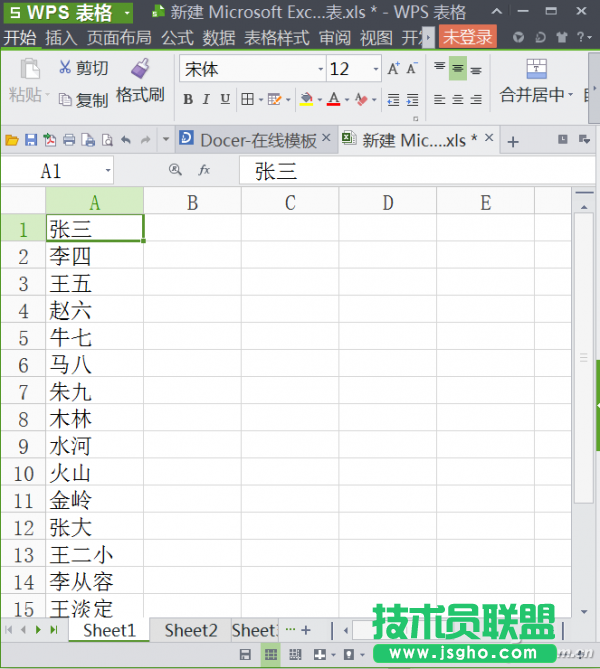This screenshot has height=669, width=600.
Task: Open the 审阅 (Review) tab
Action: (x=335, y=38)
